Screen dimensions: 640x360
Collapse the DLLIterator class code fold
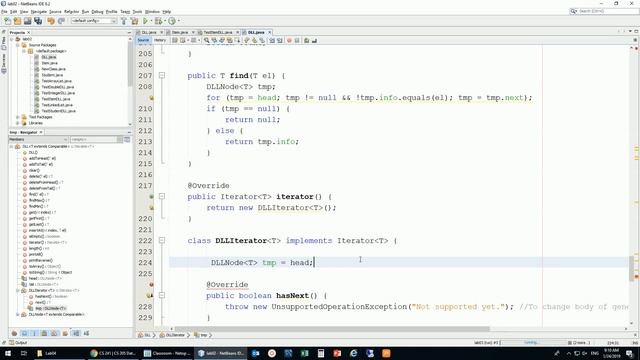[x=162, y=240]
